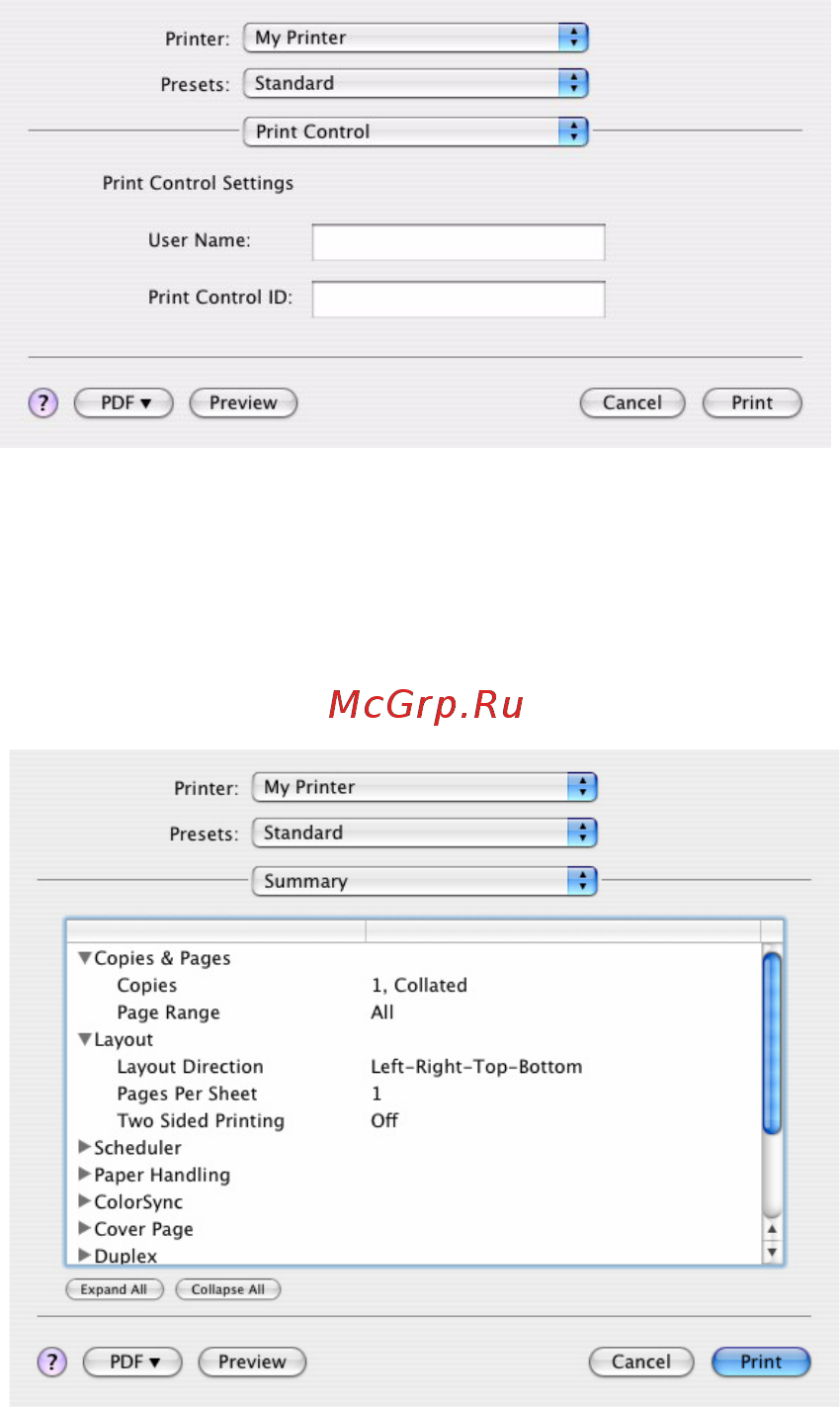This screenshot has height=1407, width=840.
Task: Expand the Paper Handling section
Action: (85, 1175)
